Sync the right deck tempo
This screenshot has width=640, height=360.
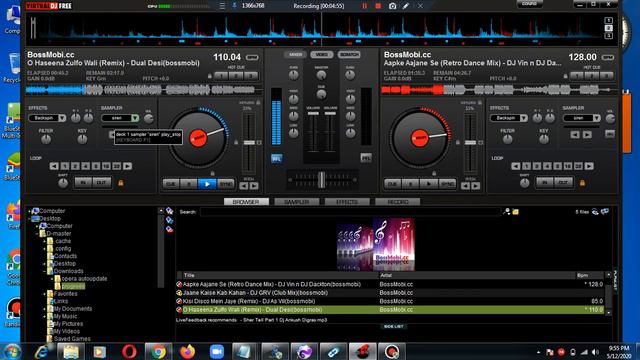tap(447, 184)
